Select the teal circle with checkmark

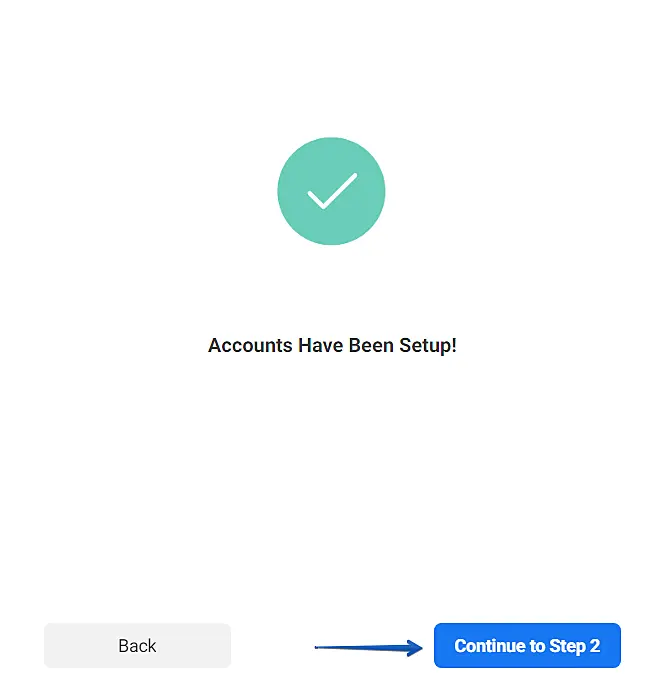(x=331, y=191)
